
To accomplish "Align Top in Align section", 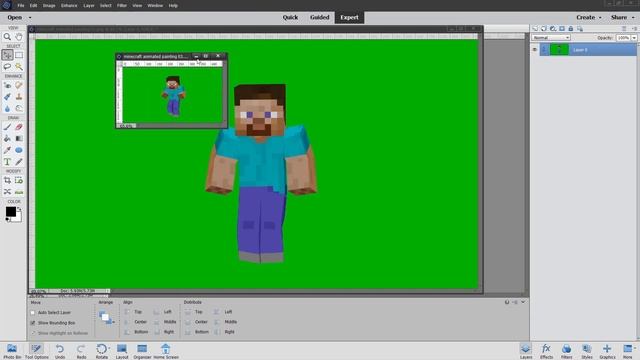I will click(133, 312).
